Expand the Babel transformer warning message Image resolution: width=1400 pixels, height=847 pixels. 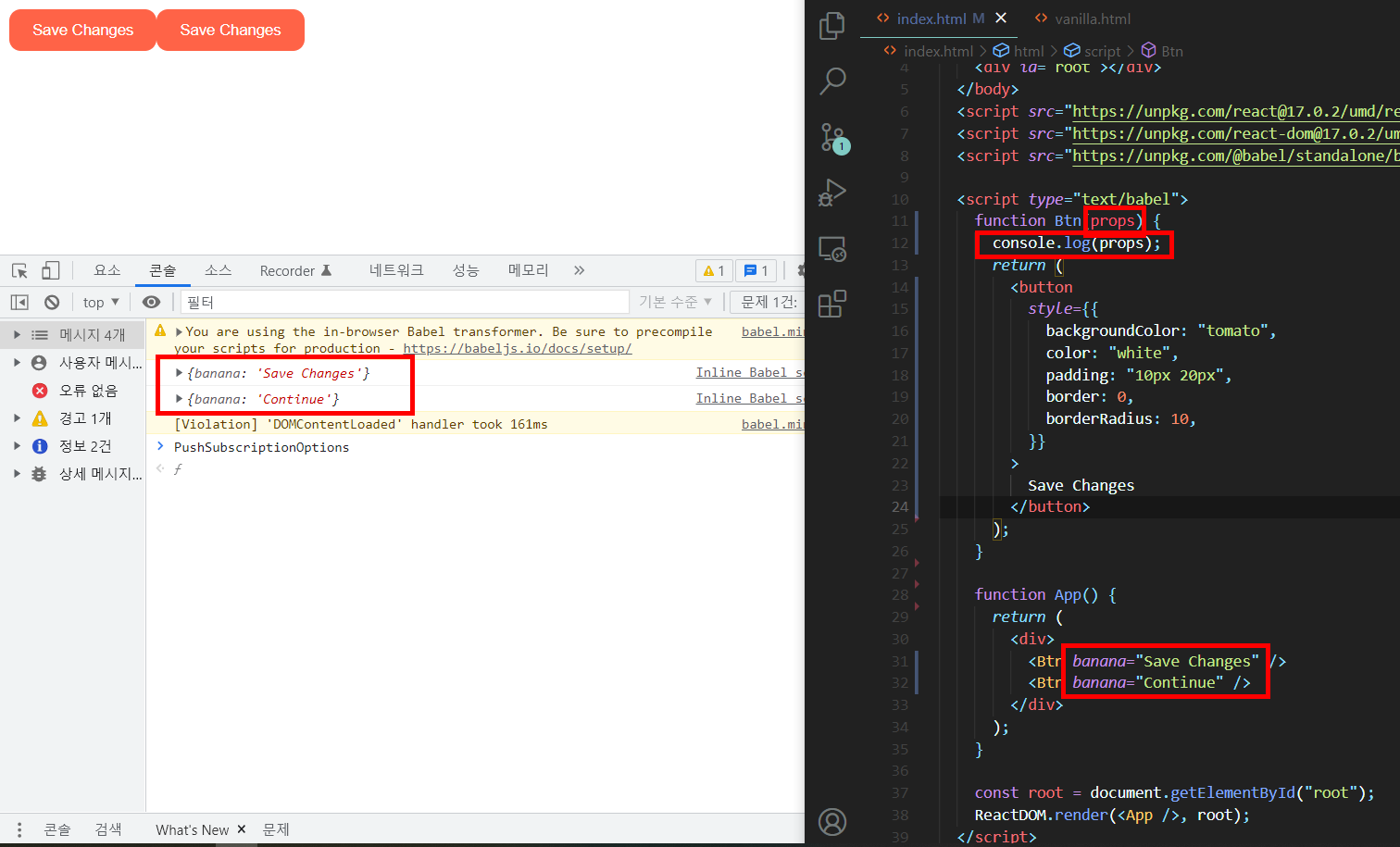click(x=179, y=331)
